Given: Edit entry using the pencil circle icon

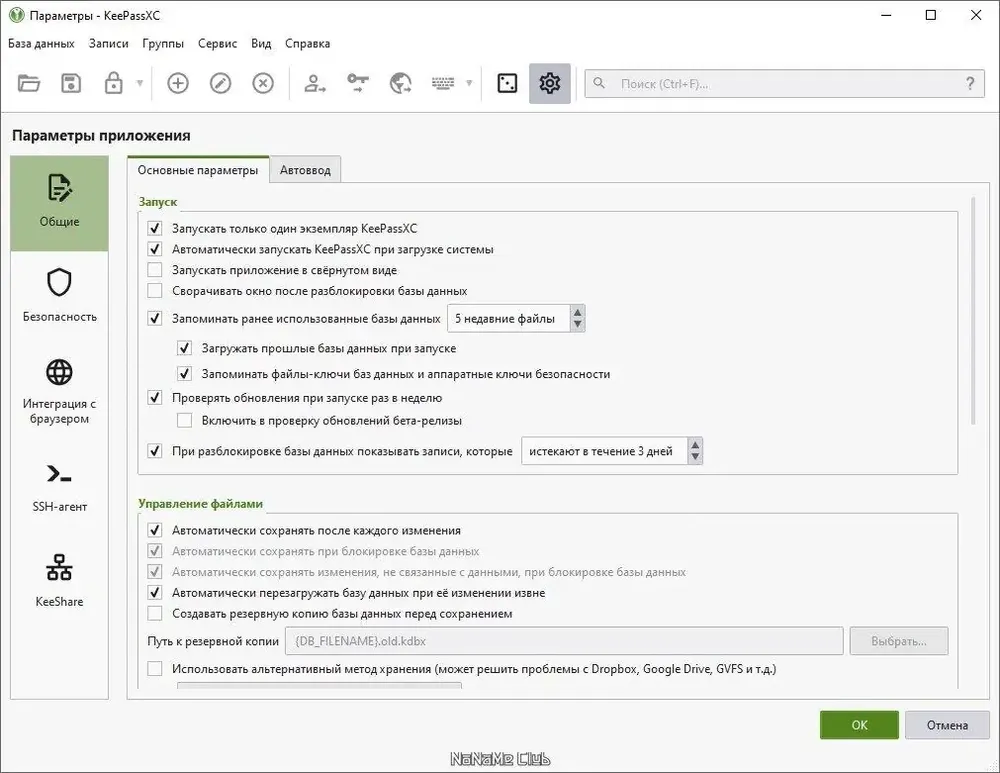Looking at the screenshot, I should [x=221, y=84].
